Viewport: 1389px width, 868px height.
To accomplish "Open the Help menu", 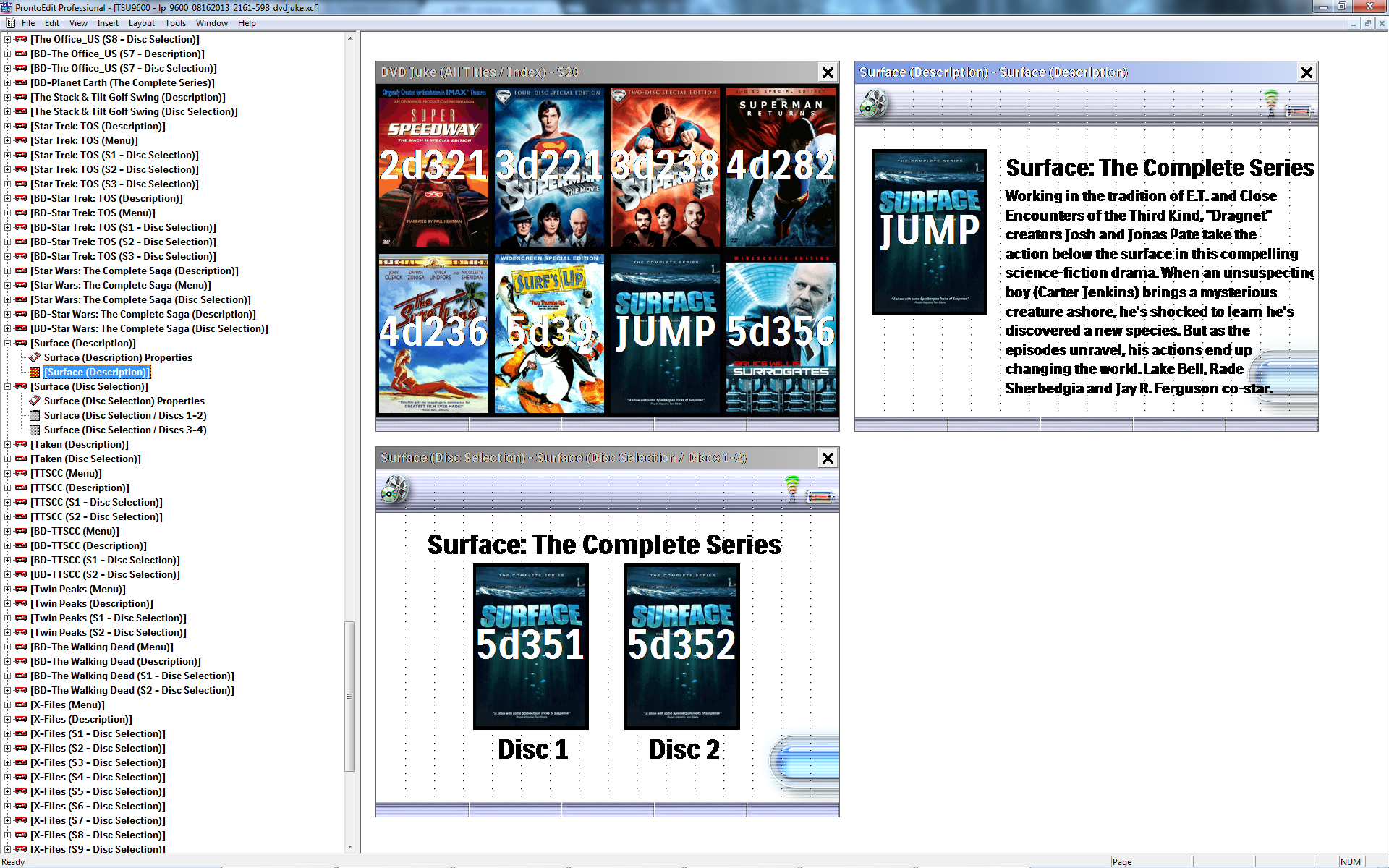I will point(247,23).
